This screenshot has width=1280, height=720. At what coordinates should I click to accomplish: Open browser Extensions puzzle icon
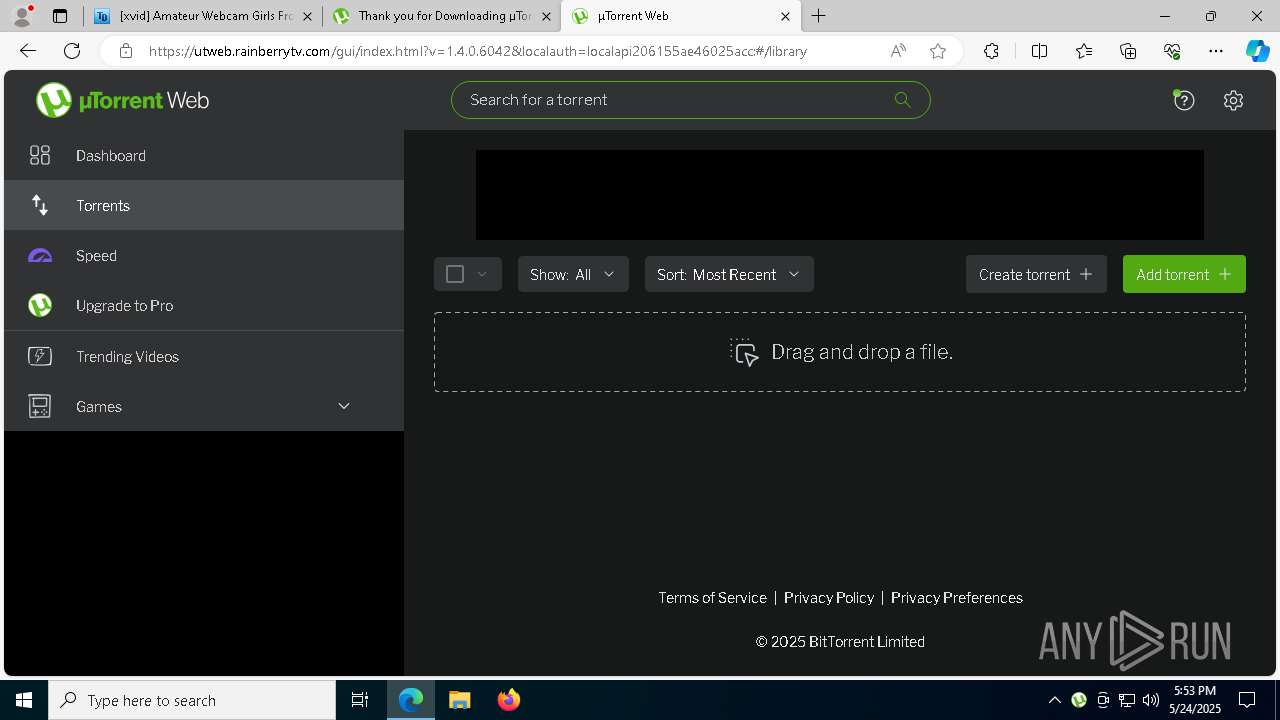pyautogui.click(x=991, y=51)
